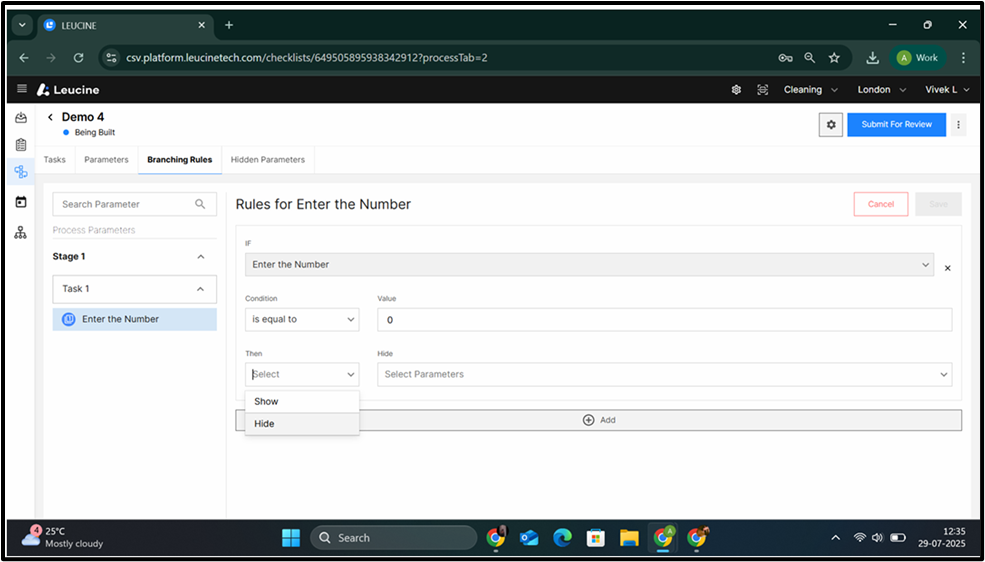Choose Show option in the Then dropdown
This screenshot has width=985, height=562.
pos(266,401)
